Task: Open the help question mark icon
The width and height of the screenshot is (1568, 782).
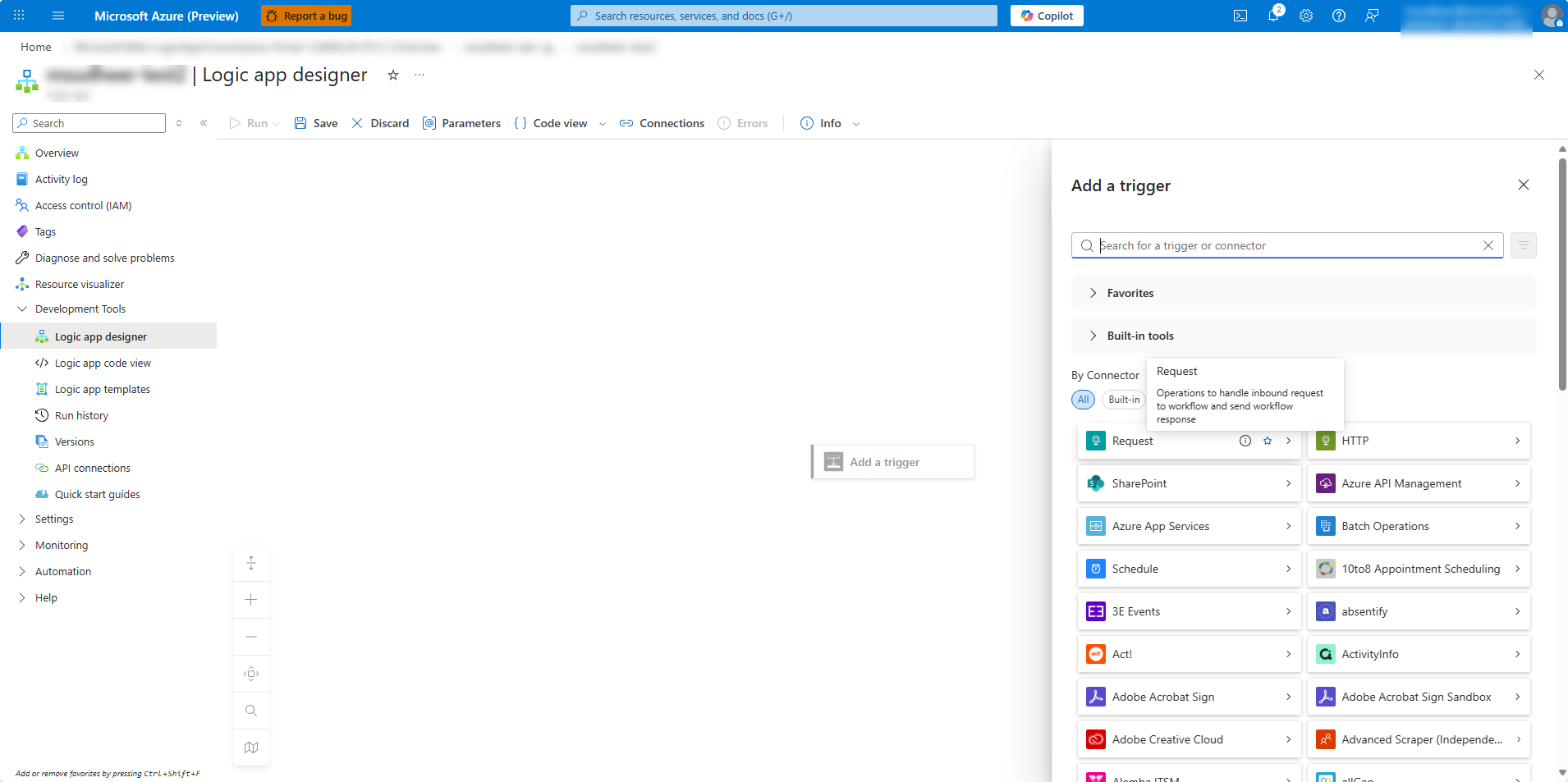Action: 1339,16
